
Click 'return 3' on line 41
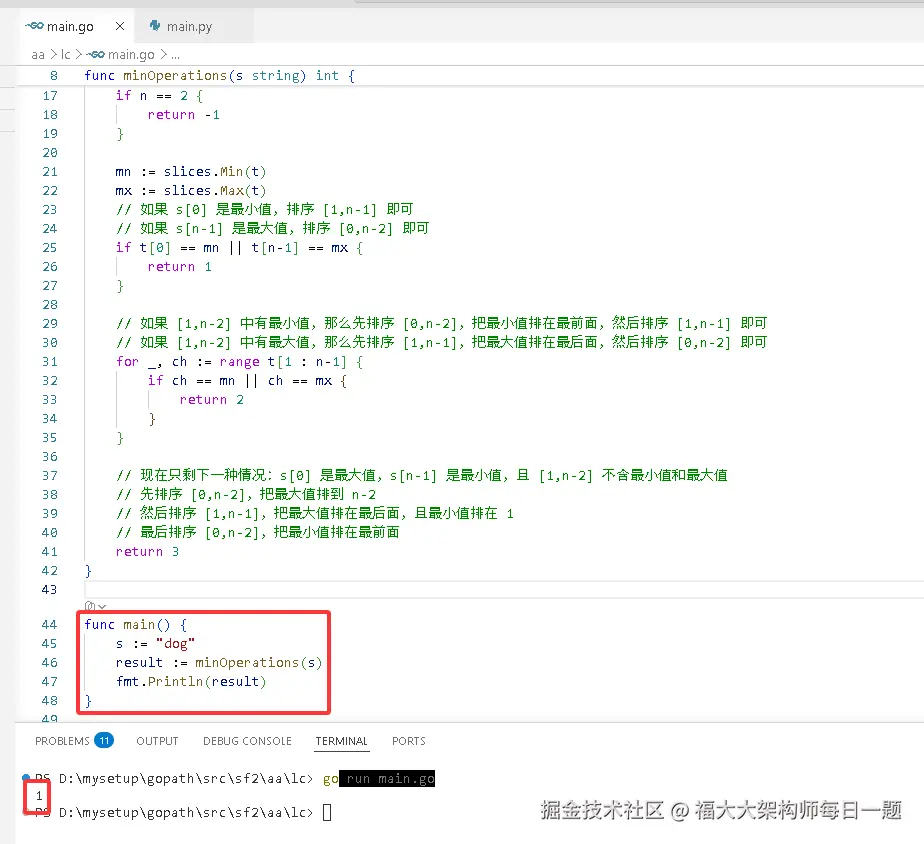pos(147,552)
